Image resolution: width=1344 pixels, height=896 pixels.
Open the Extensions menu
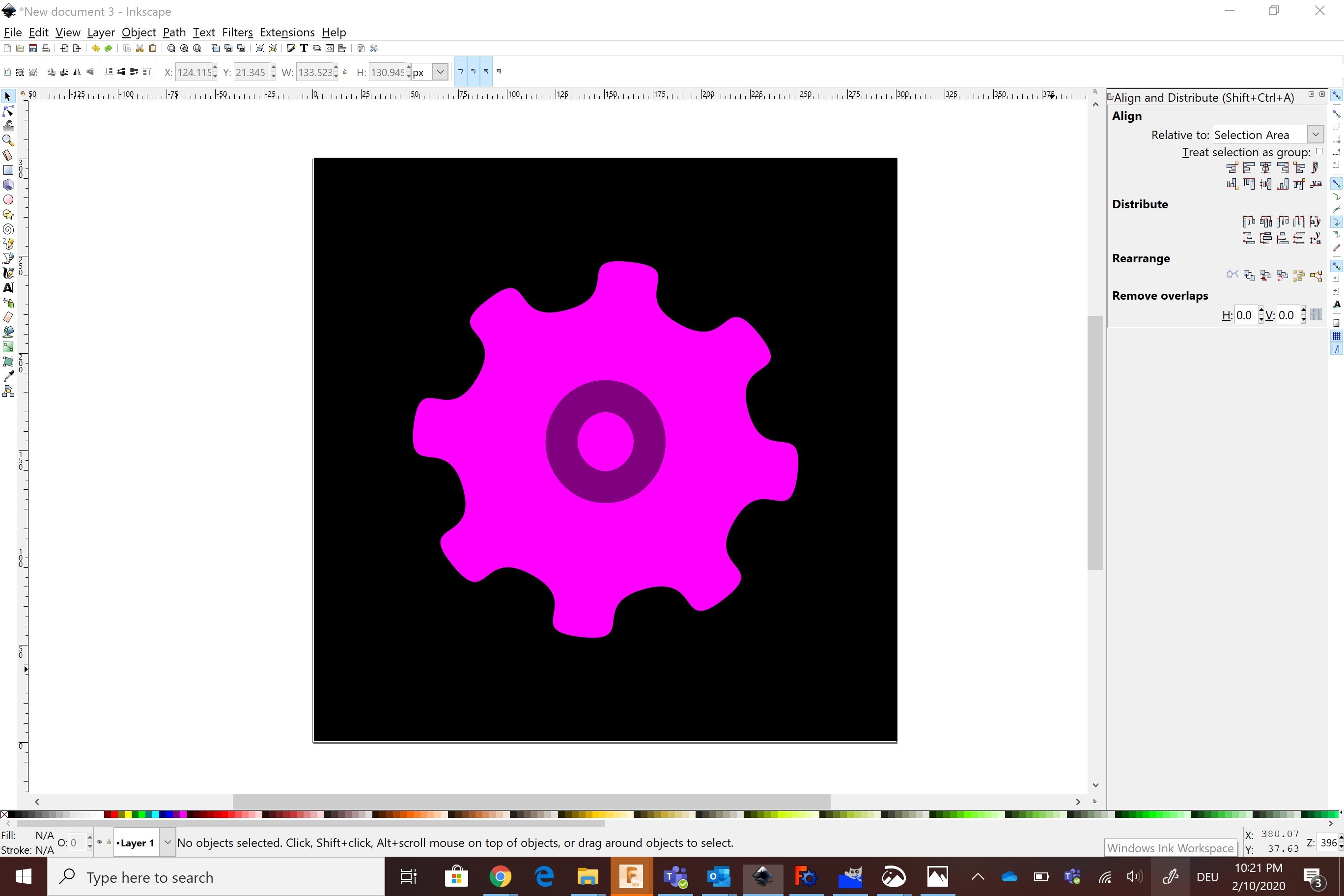click(x=287, y=32)
